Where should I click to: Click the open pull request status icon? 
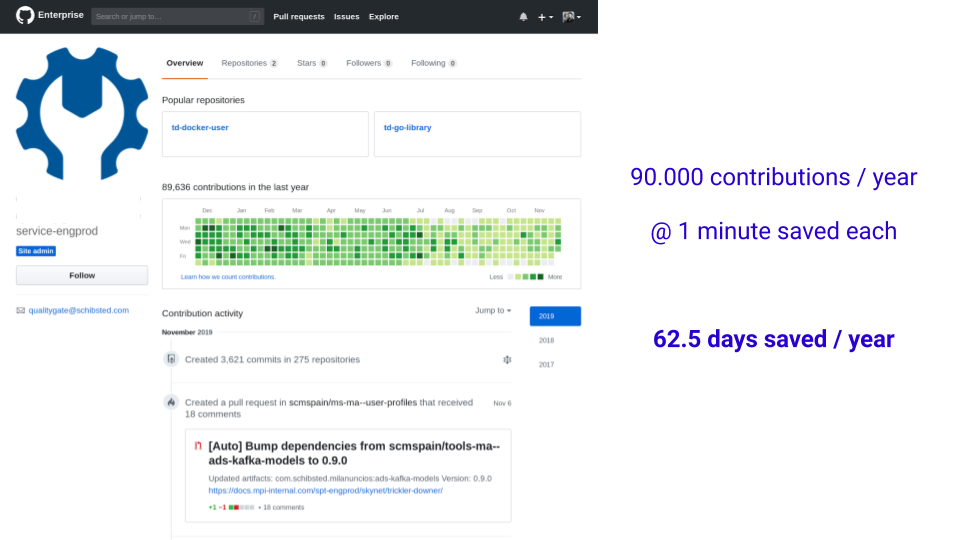(x=198, y=445)
